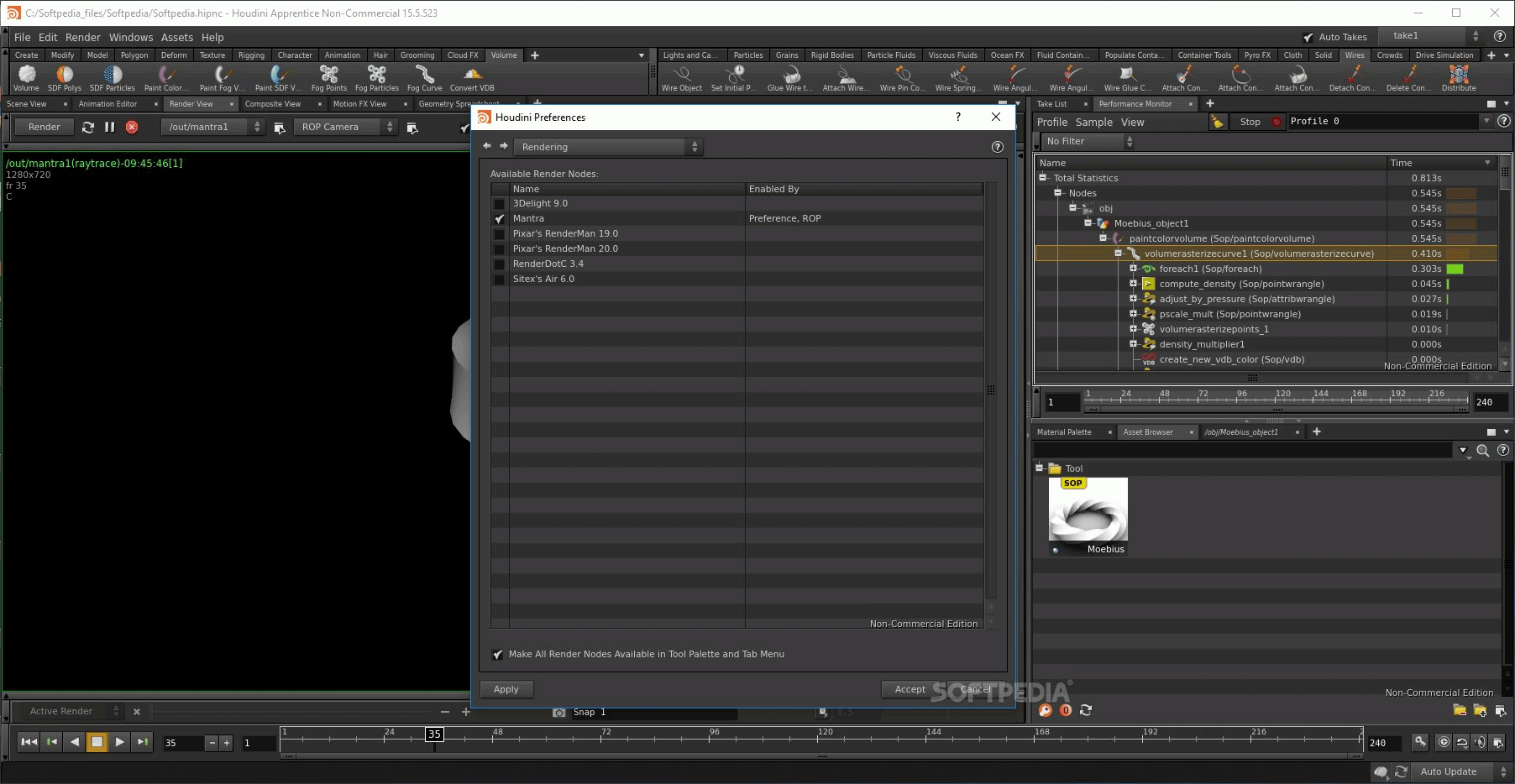Open the Assets menu
Viewport: 1515px width, 784px height.
pyautogui.click(x=177, y=37)
